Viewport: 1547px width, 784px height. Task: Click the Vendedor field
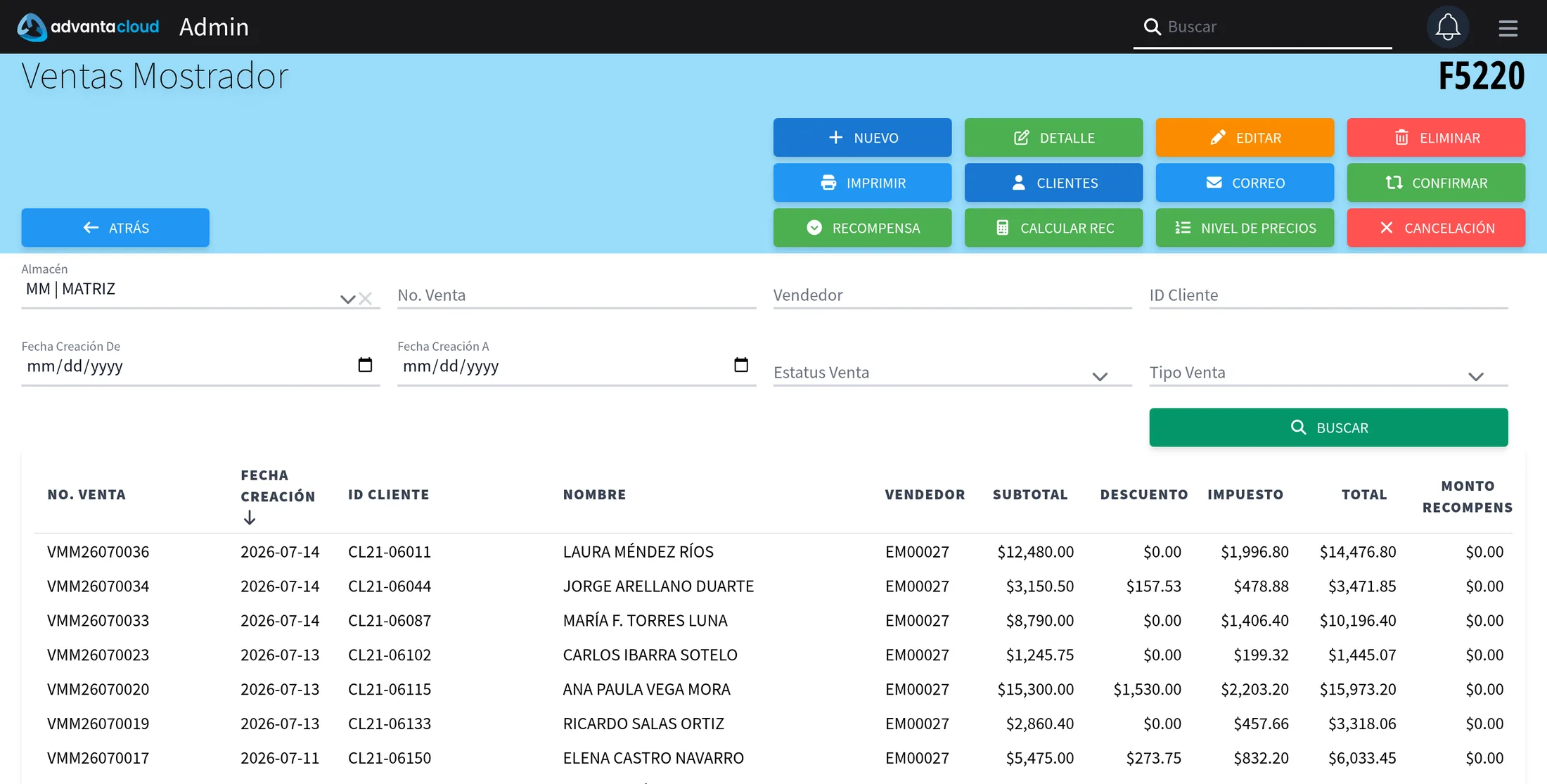952,295
